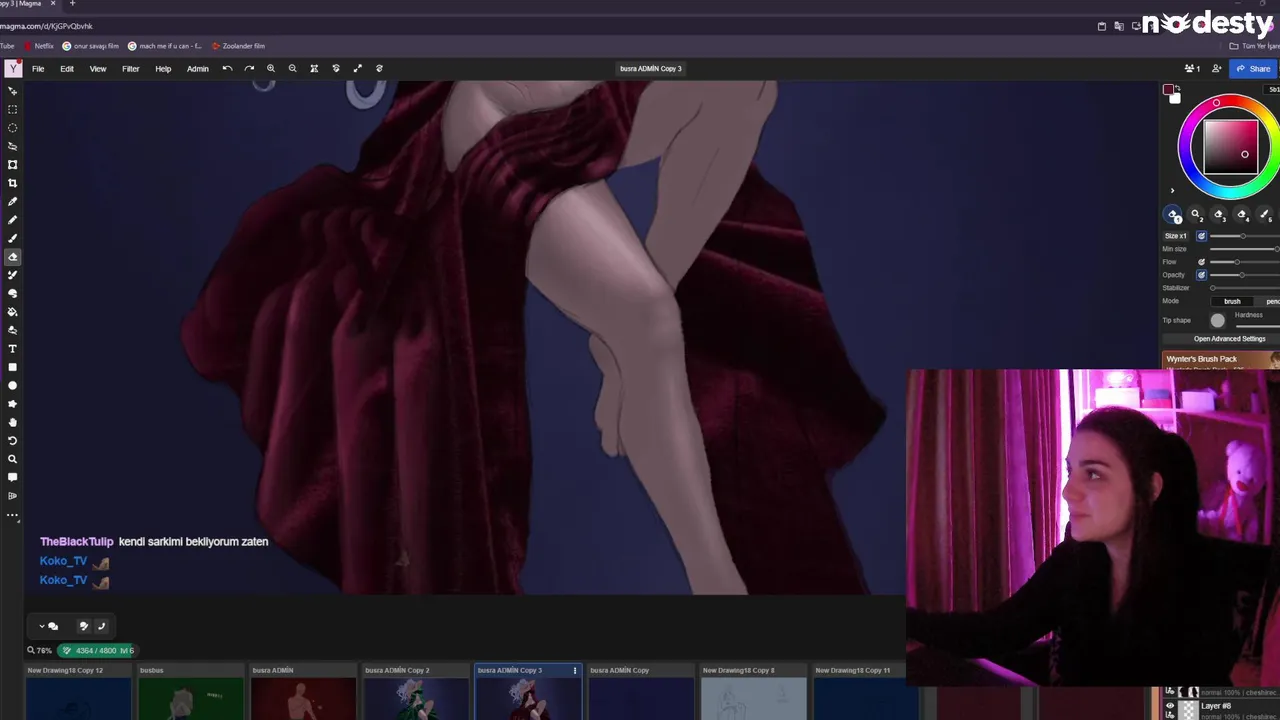Viewport: 1280px width, 720px height.
Task: Click the Magma logo home icon
Action: [13, 69]
